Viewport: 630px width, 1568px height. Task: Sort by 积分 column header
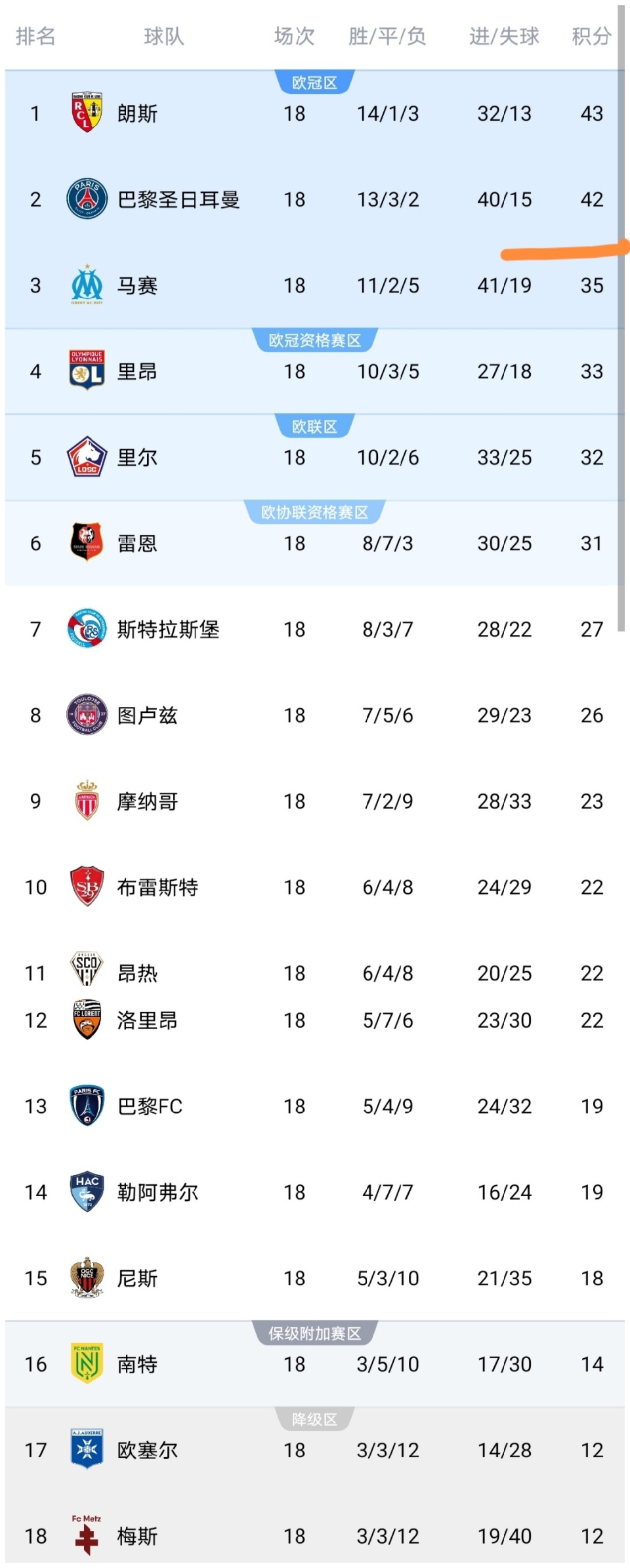click(591, 36)
